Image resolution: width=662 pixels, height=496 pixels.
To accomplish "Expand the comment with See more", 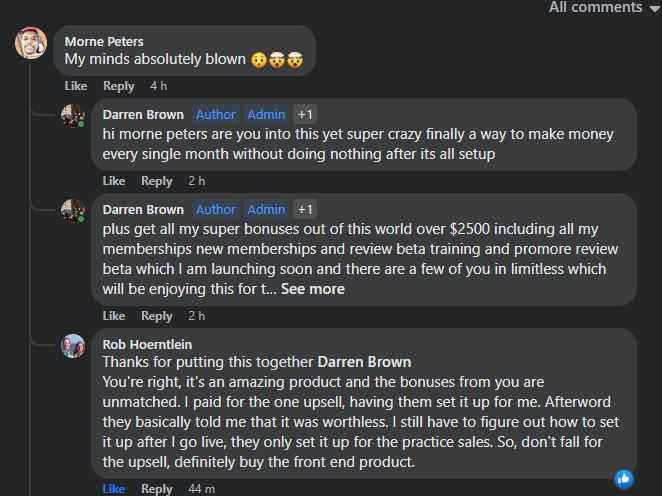I will (x=312, y=289).
